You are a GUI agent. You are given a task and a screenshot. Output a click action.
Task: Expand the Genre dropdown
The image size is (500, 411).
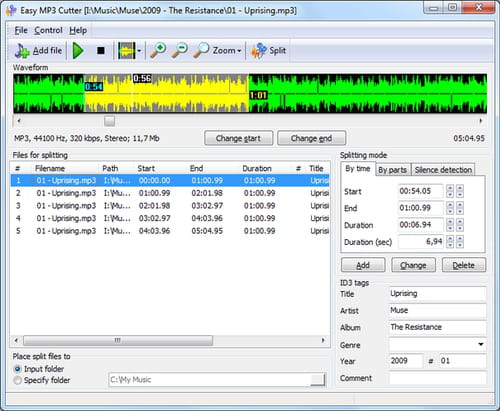pos(481,344)
